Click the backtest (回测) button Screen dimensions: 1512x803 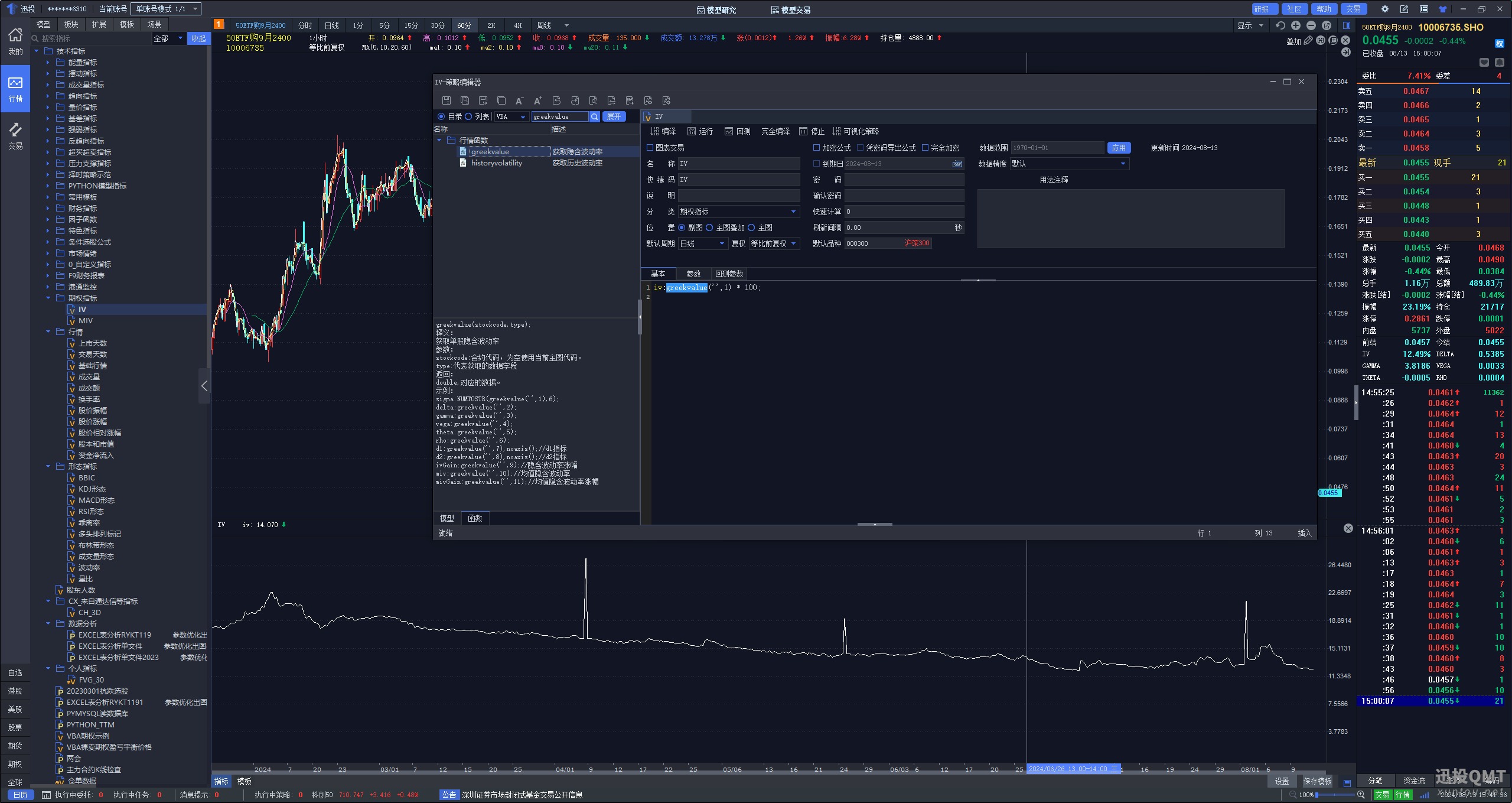coord(738,131)
